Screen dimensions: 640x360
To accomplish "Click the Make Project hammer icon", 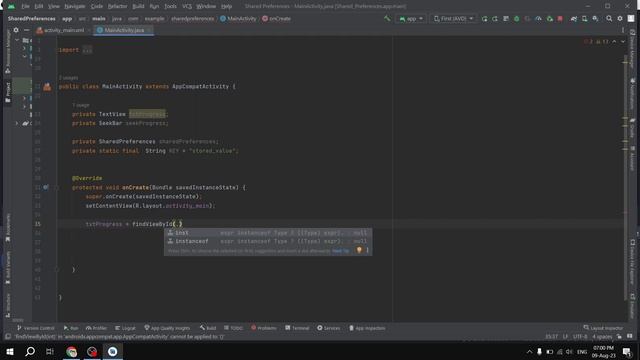I will click(x=387, y=18).
